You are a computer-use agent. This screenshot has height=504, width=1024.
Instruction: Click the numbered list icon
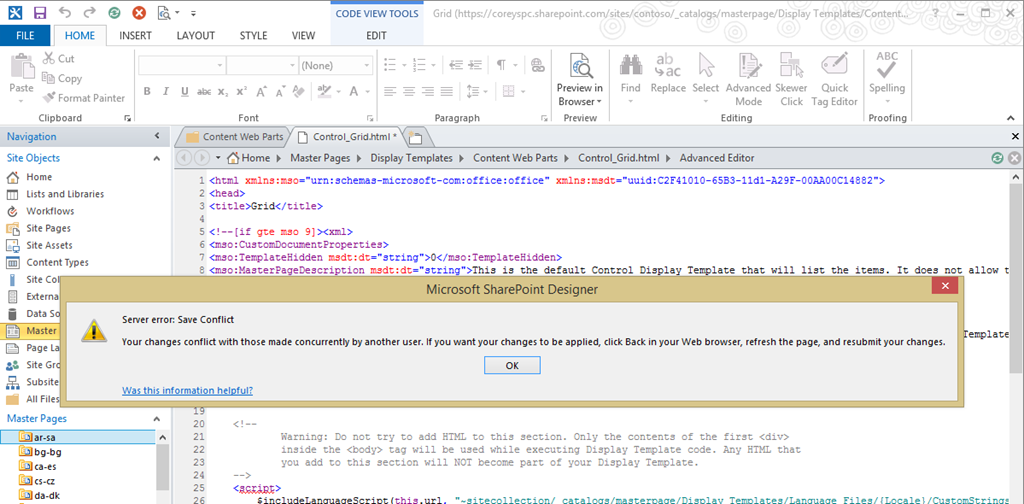[419, 65]
